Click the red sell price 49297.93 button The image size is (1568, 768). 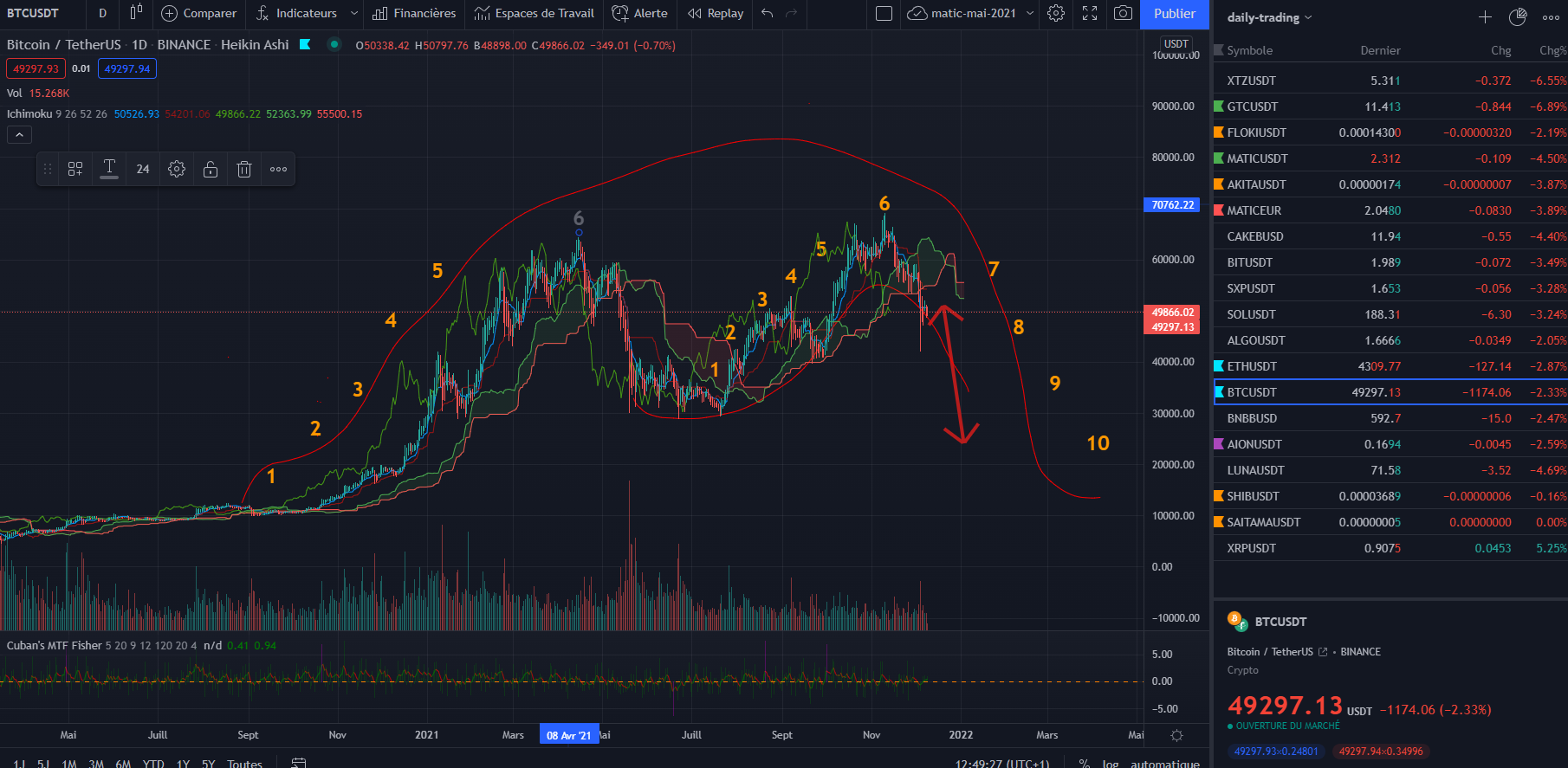pos(36,68)
